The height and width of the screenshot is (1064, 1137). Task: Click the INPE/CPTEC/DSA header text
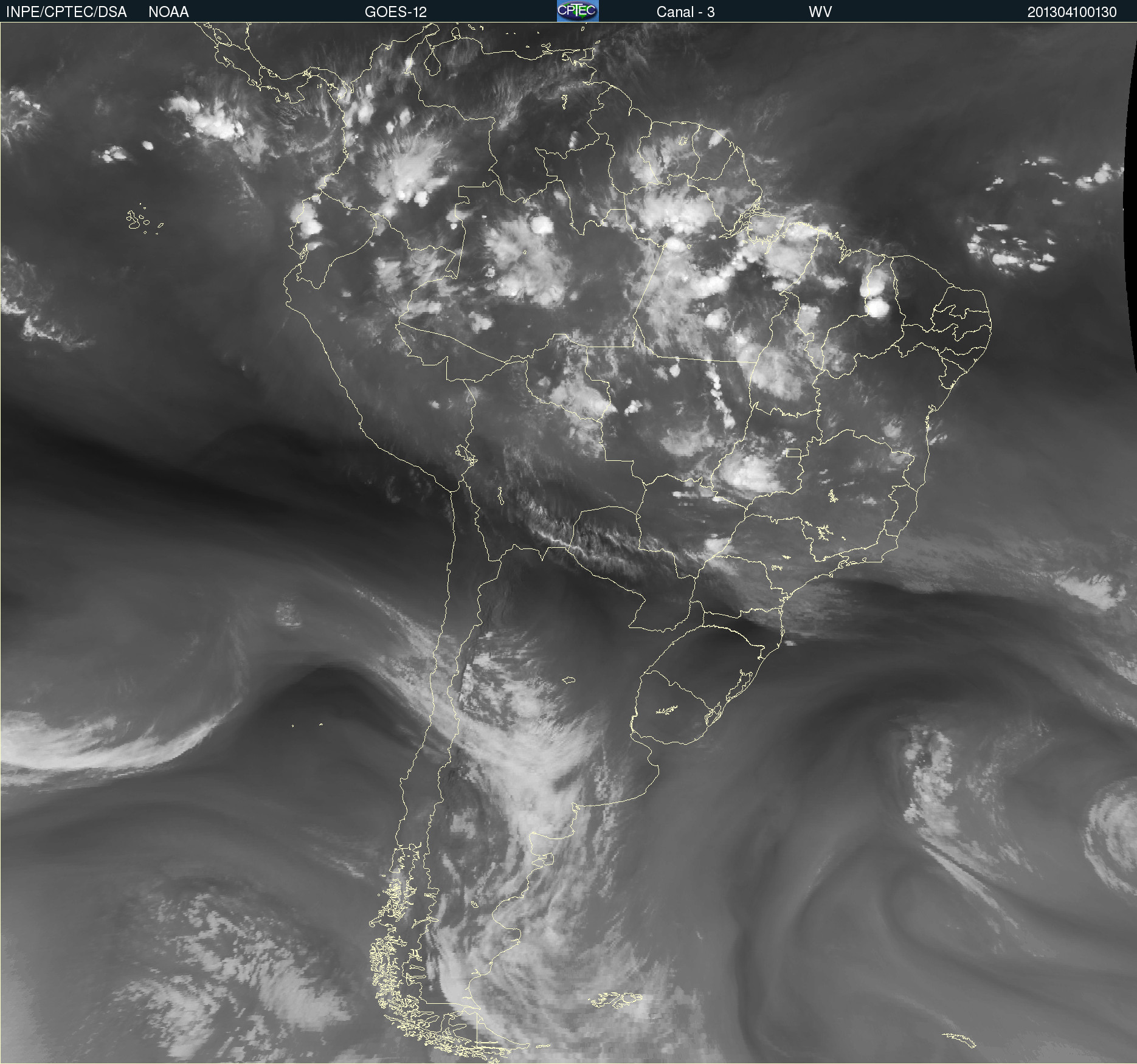pyautogui.click(x=66, y=12)
